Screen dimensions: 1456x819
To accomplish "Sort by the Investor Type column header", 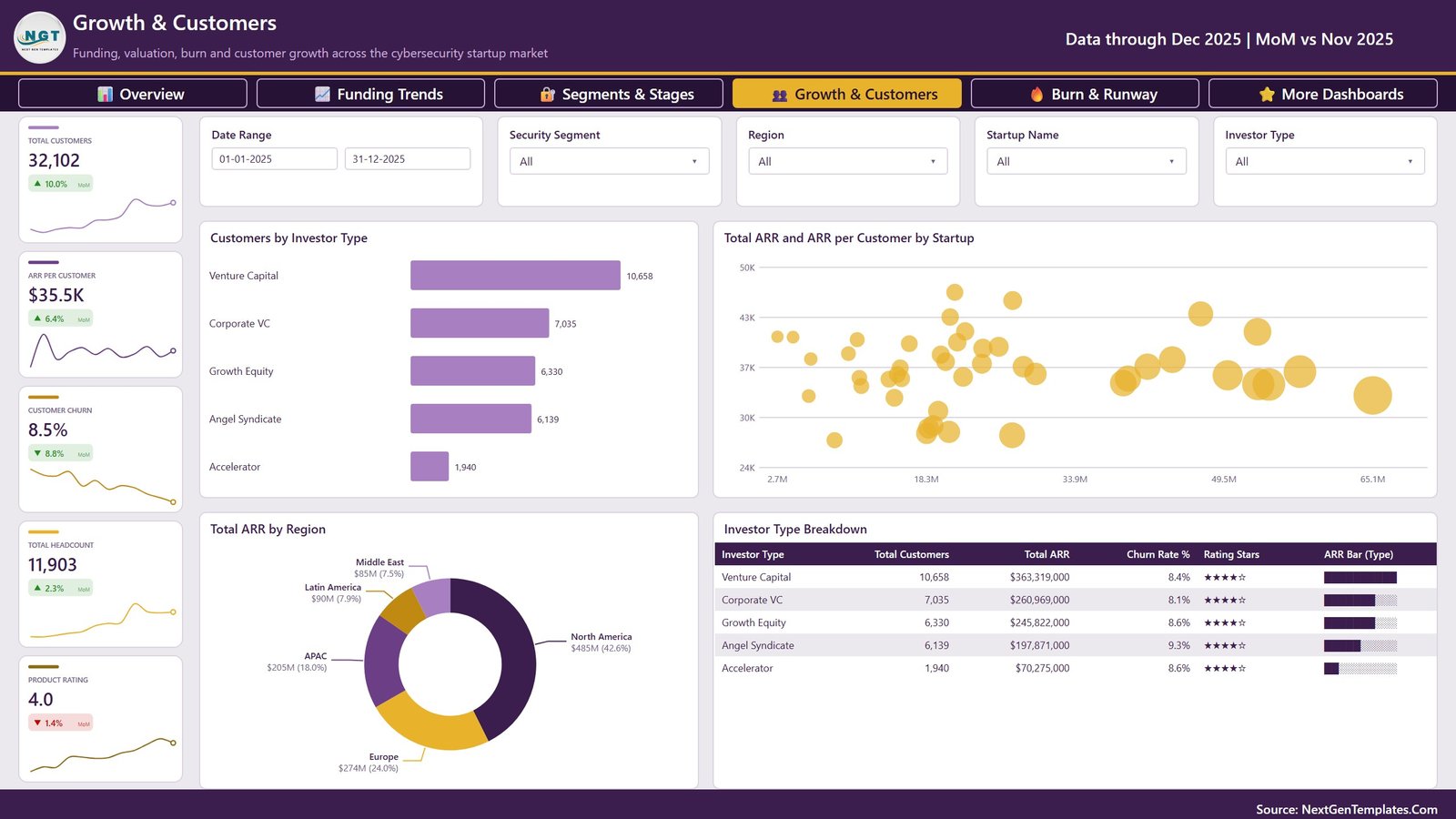I will click(753, 554).
